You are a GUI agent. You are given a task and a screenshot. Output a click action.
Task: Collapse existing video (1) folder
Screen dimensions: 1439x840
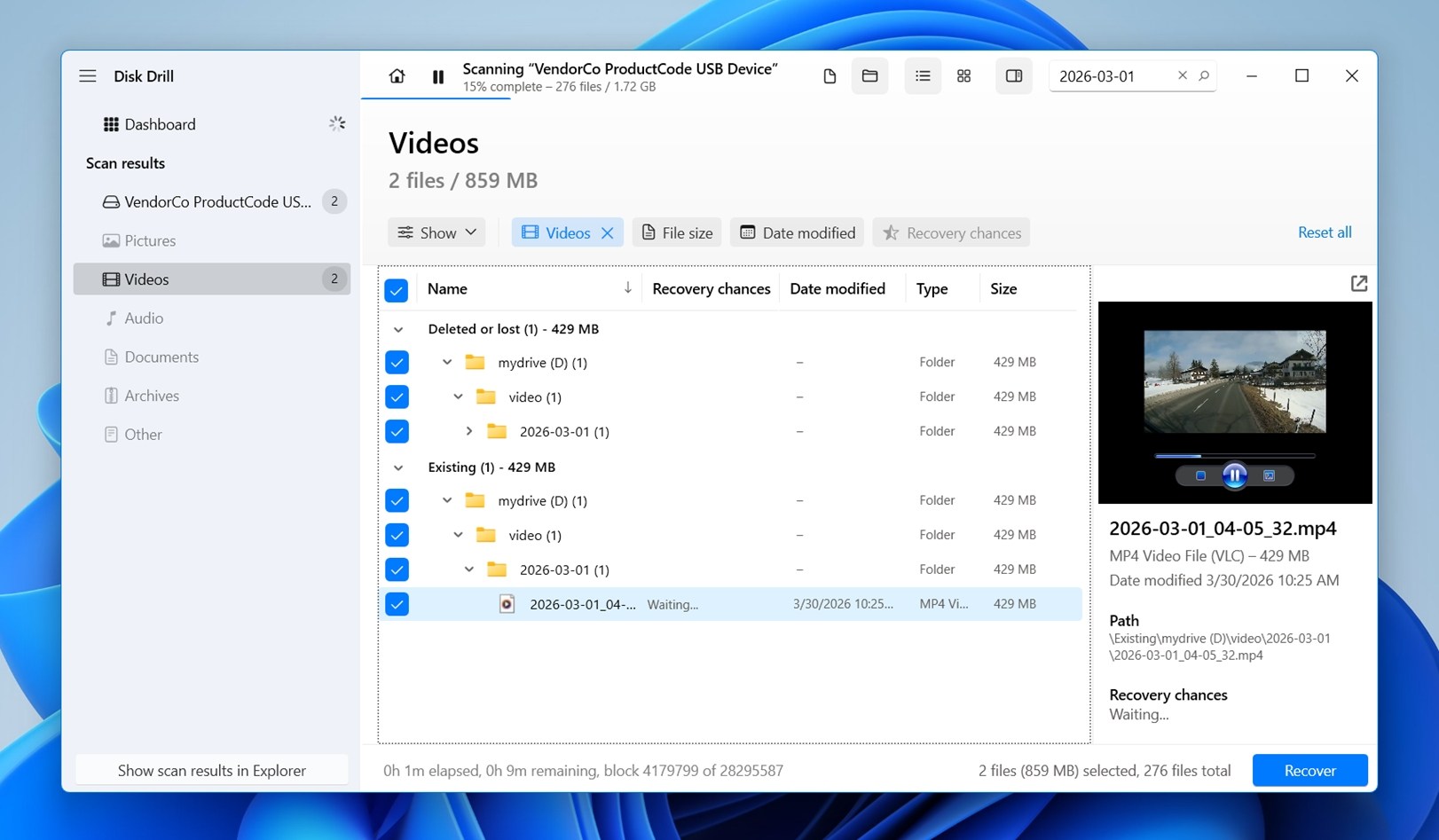tap(458, 535)
